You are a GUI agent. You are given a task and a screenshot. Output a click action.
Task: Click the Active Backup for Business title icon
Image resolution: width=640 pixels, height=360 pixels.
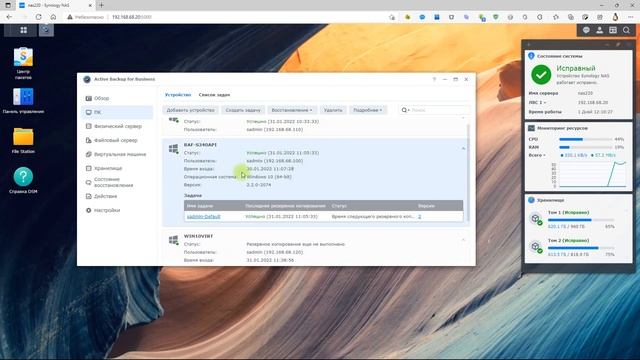click(87, 79)
